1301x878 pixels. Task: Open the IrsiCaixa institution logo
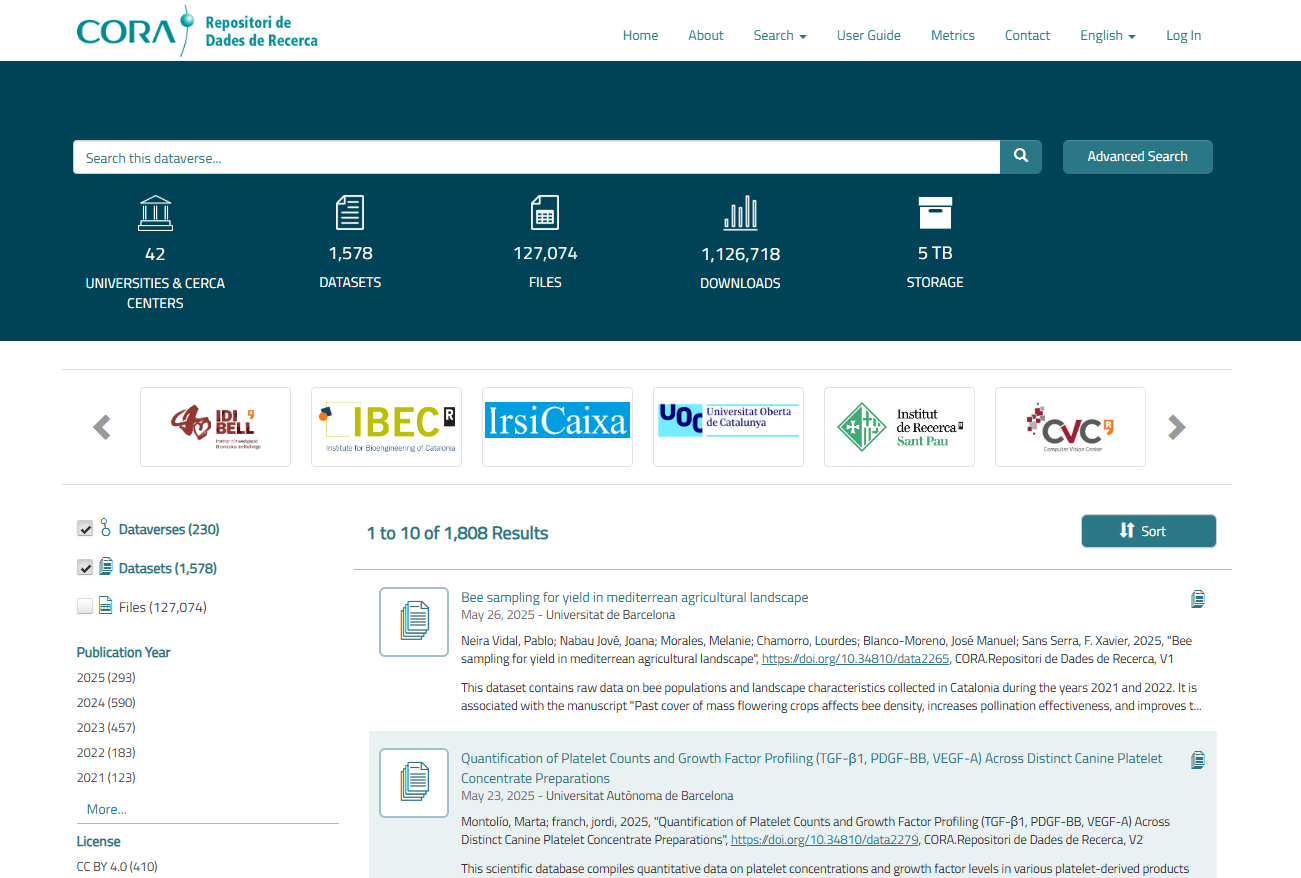pos(557,427)
